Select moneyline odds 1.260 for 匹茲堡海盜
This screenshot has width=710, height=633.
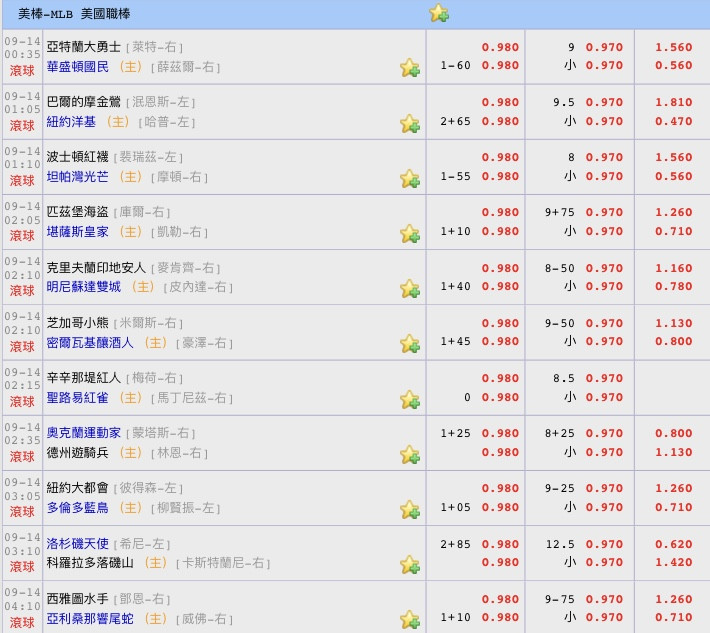coord(673,212)
